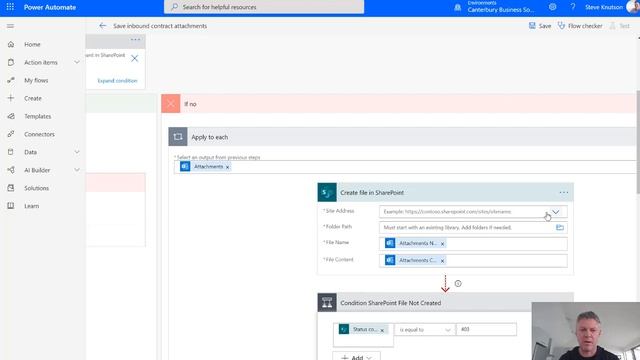640x360 pixels.
Task: Click the info icon beside run-after arrow
Action: (458, 283)
